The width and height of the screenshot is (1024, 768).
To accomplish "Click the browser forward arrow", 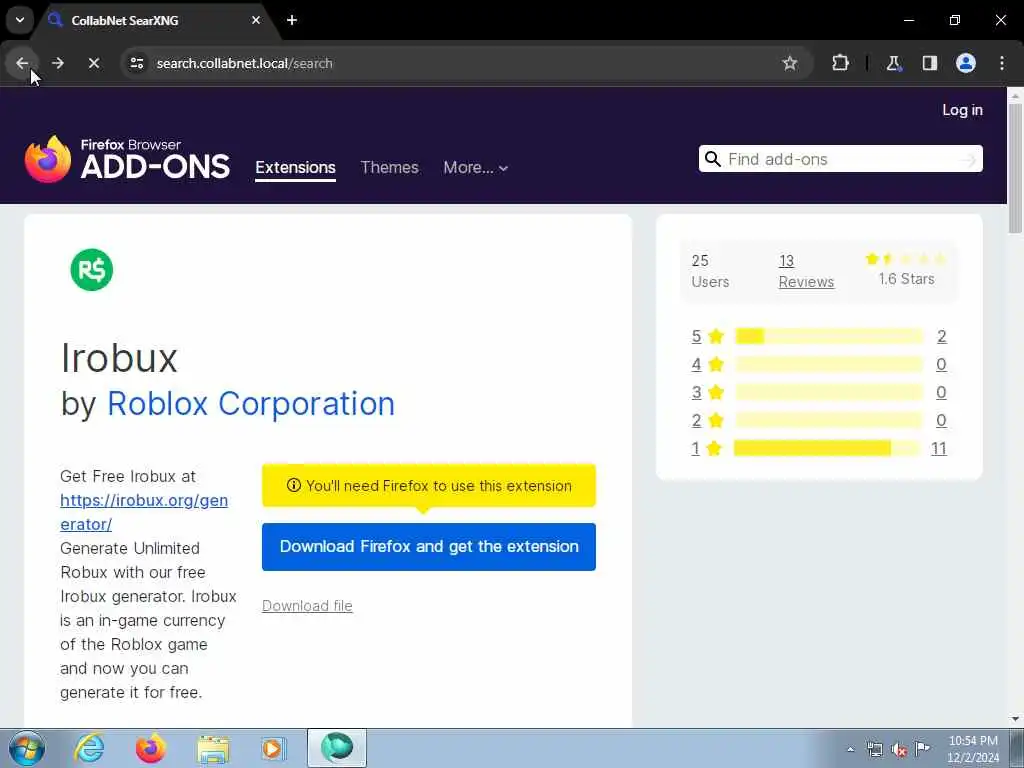I will 58,63.
